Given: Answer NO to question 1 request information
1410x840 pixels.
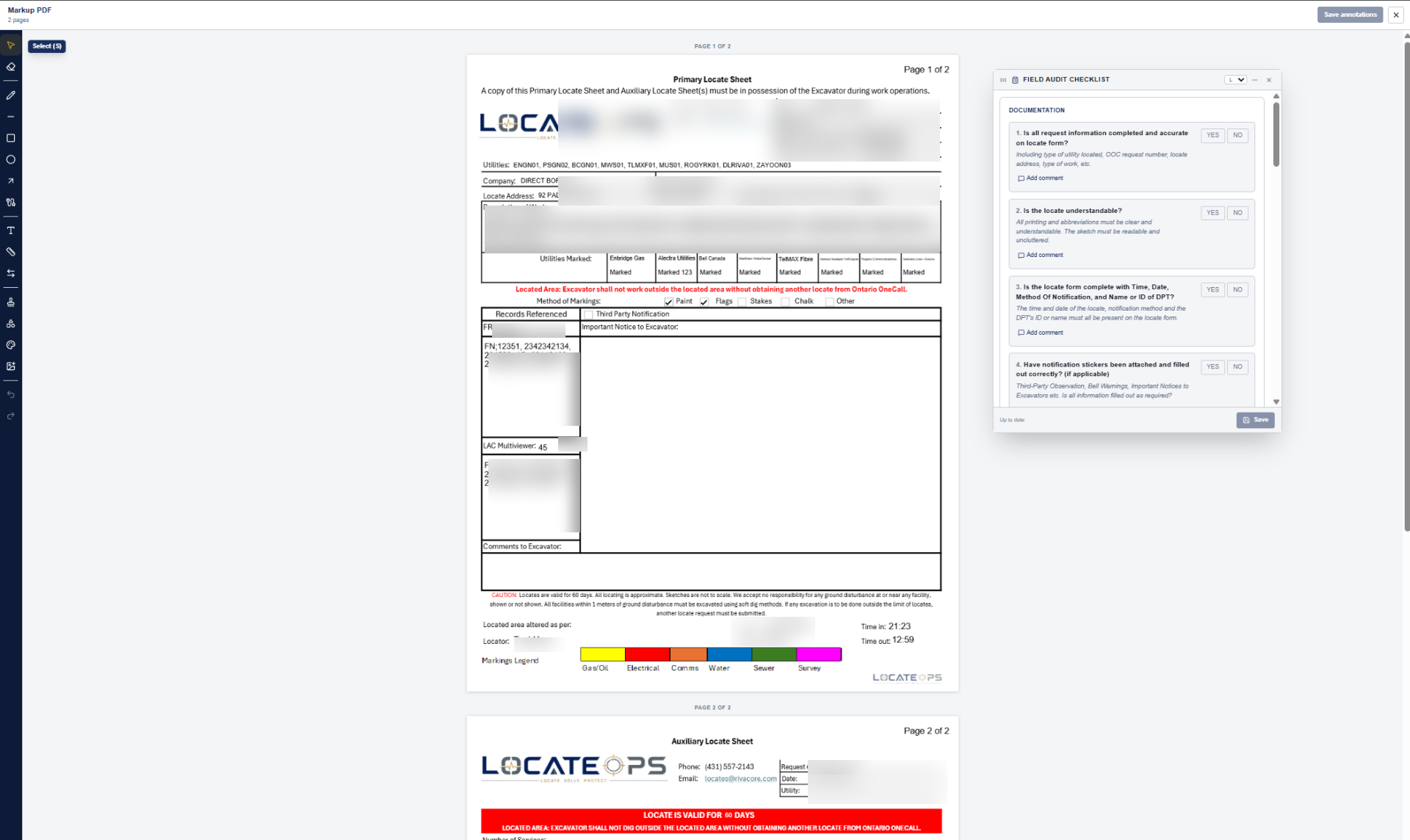Looking at the screenshot, I should click(x=1237, y=135).
